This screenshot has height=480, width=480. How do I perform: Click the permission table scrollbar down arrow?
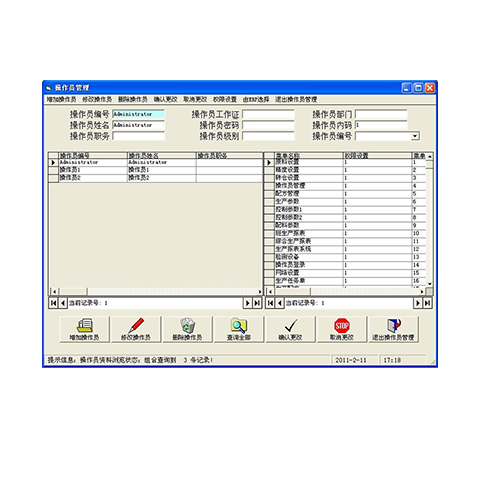click(x=430, y=284)
